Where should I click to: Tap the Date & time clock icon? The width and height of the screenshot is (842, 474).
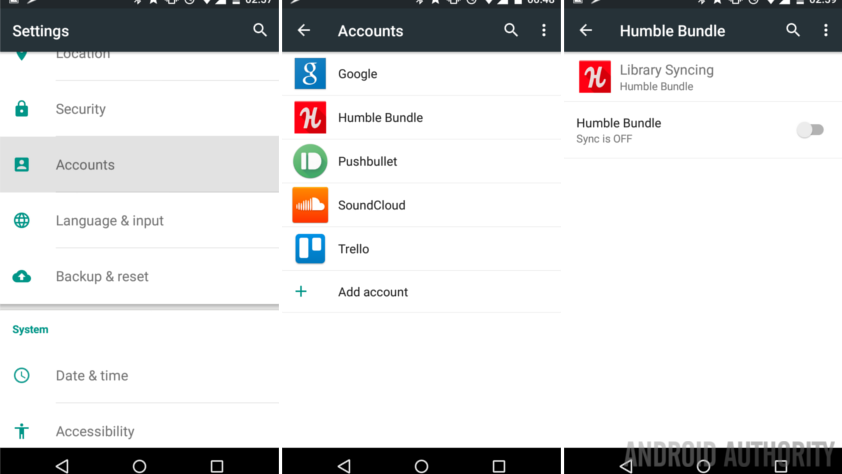(21, 375)
